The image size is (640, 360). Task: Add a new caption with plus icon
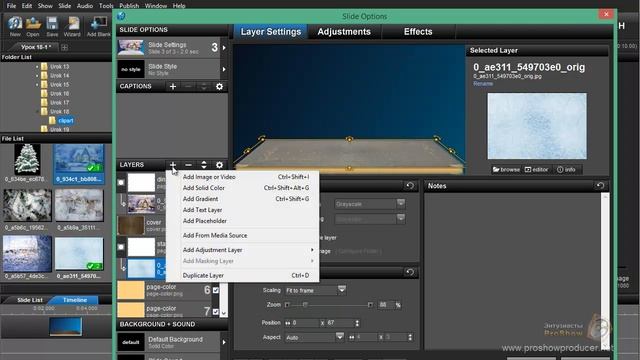[173, 87]
